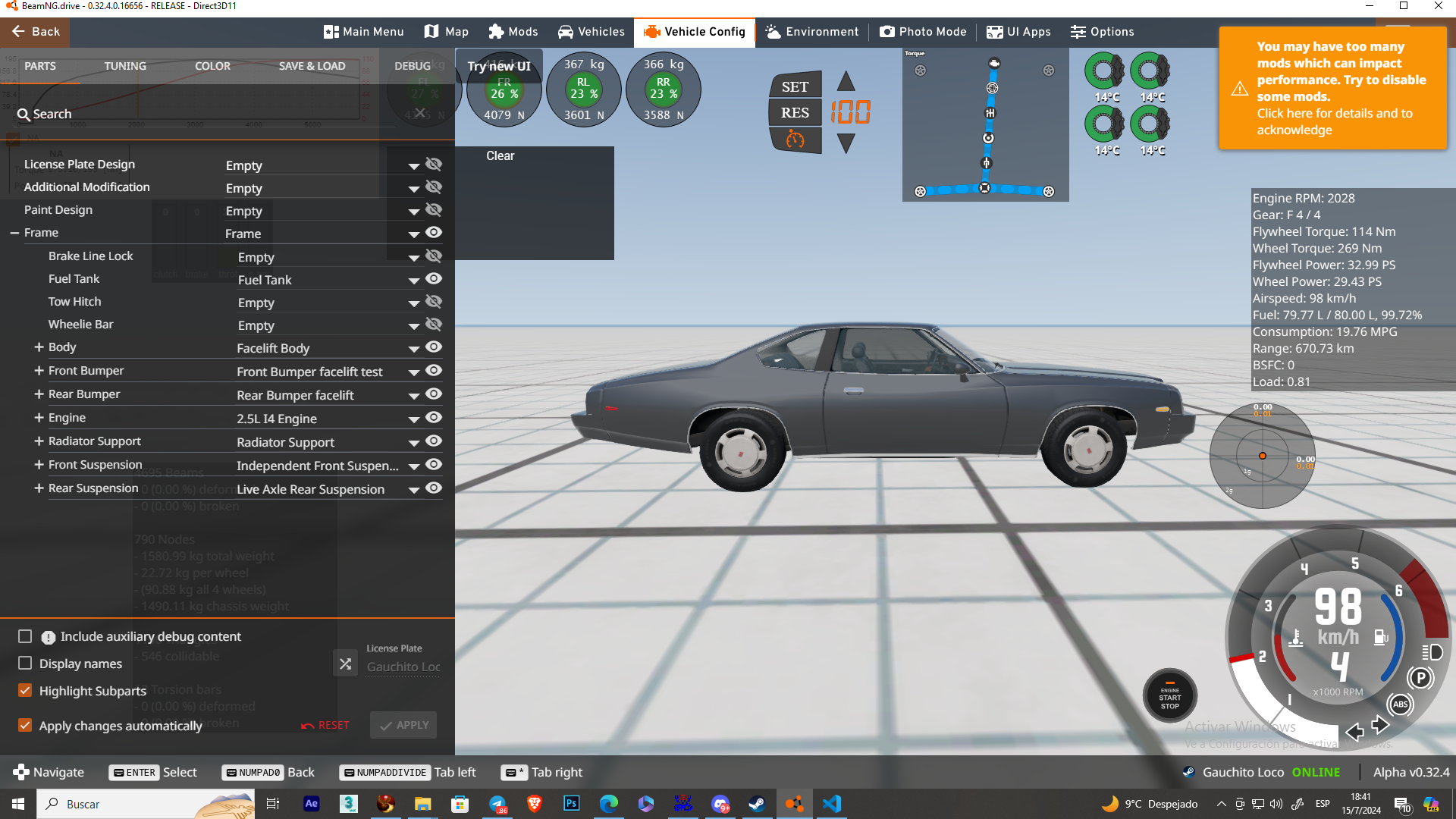Click the ABS indicator icon
1456x819 pixels.
click(1400, 704)
